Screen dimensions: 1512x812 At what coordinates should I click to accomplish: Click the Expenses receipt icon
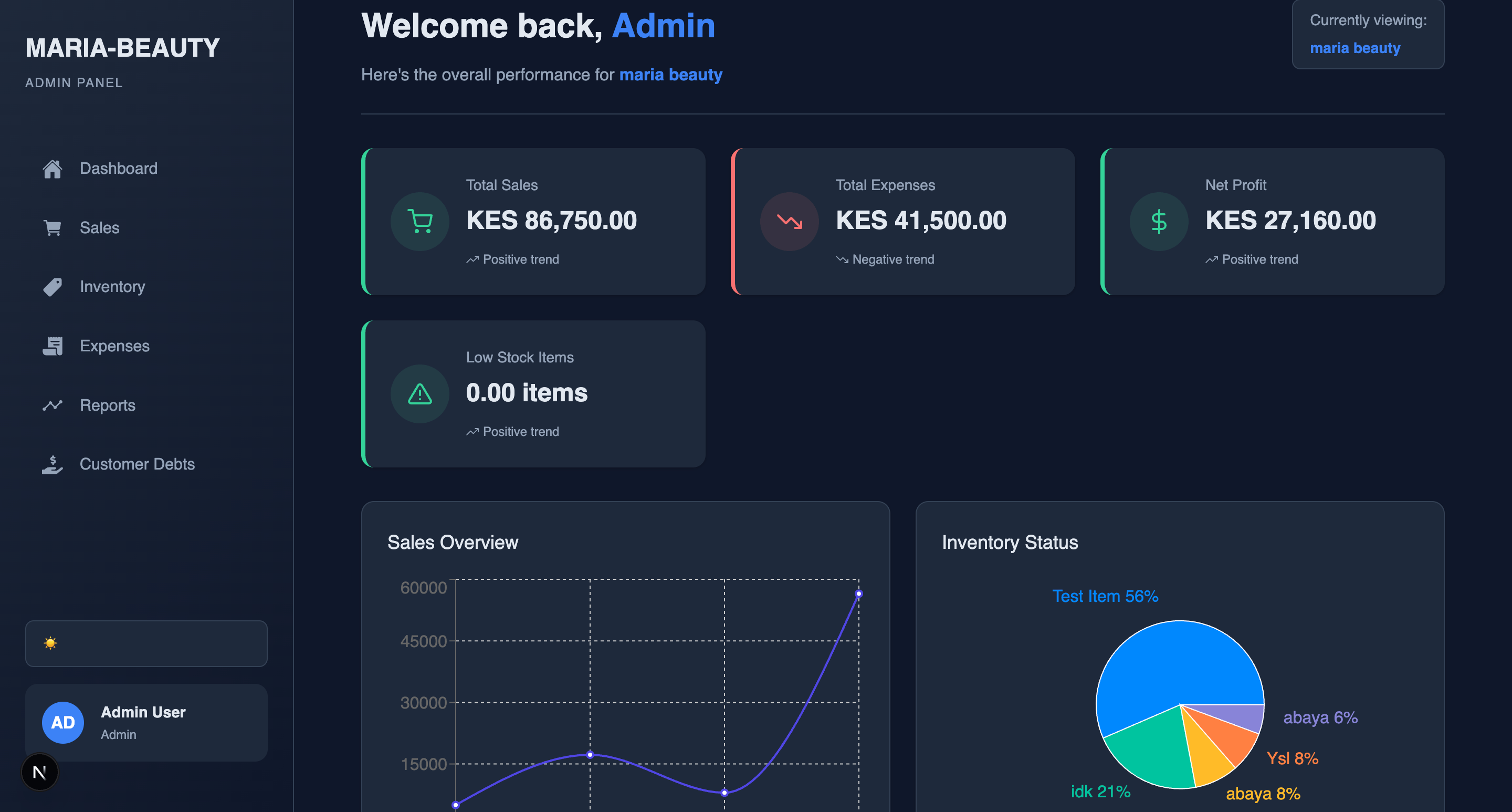pos(52,347)
